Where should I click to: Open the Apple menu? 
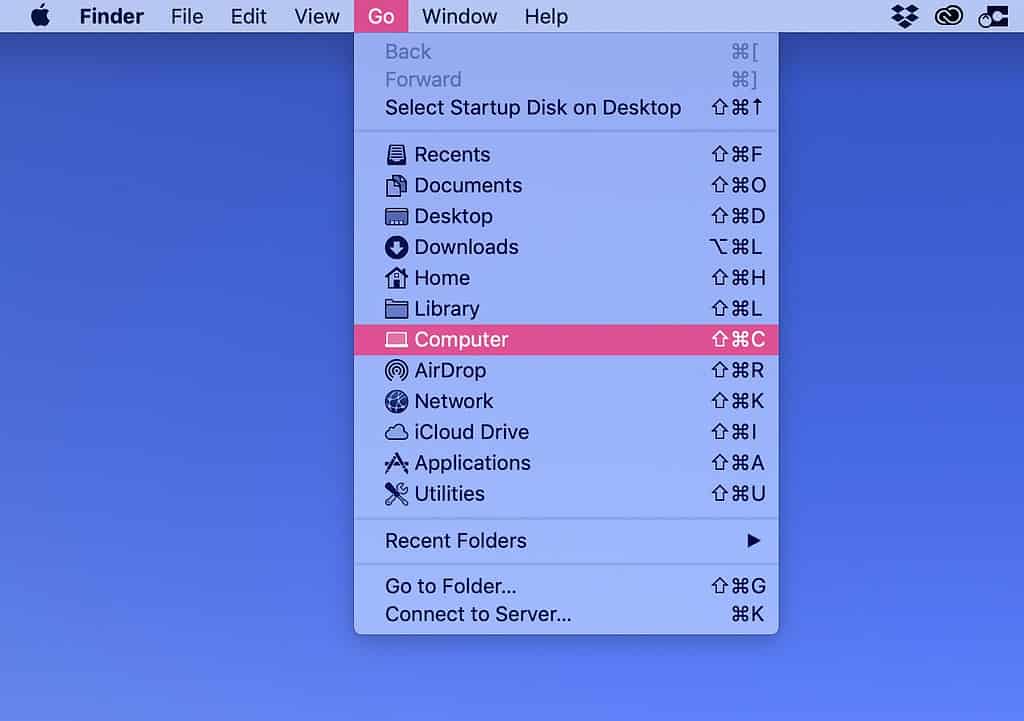(x=41, y=16)
